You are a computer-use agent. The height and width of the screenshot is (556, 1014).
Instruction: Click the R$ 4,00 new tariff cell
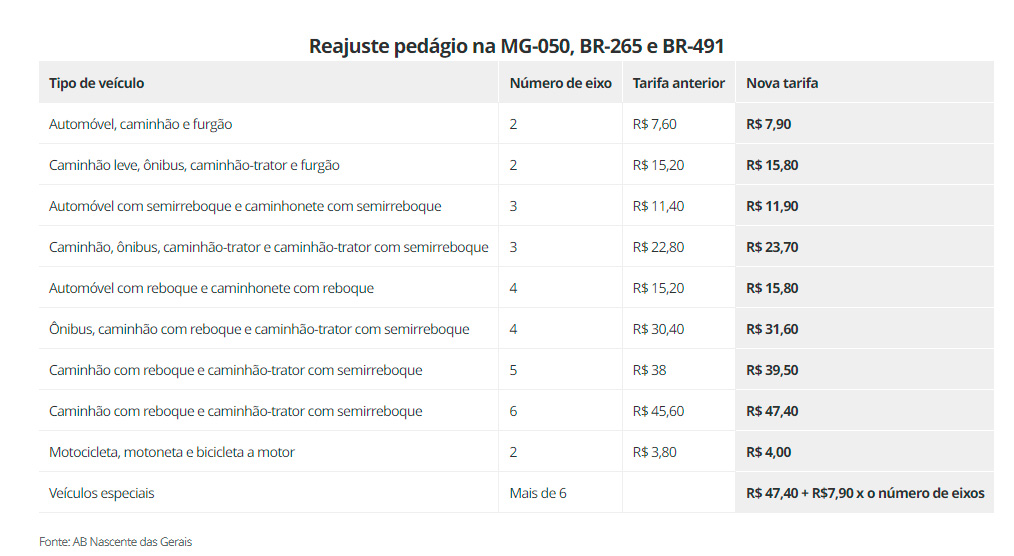(865, 452)
